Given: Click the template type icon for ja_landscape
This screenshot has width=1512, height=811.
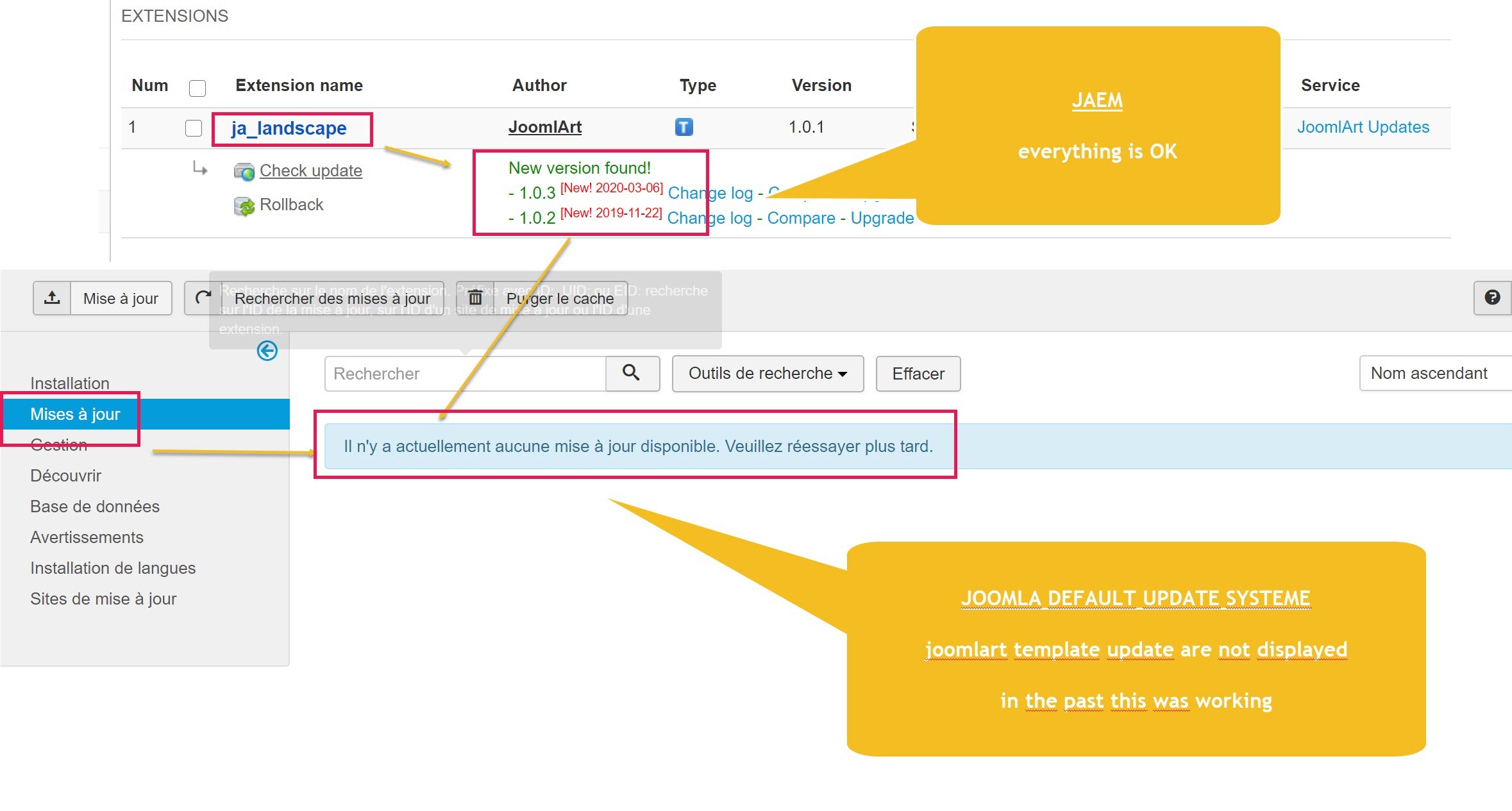Looking at the screenshot, I should [x=684, y=127].
